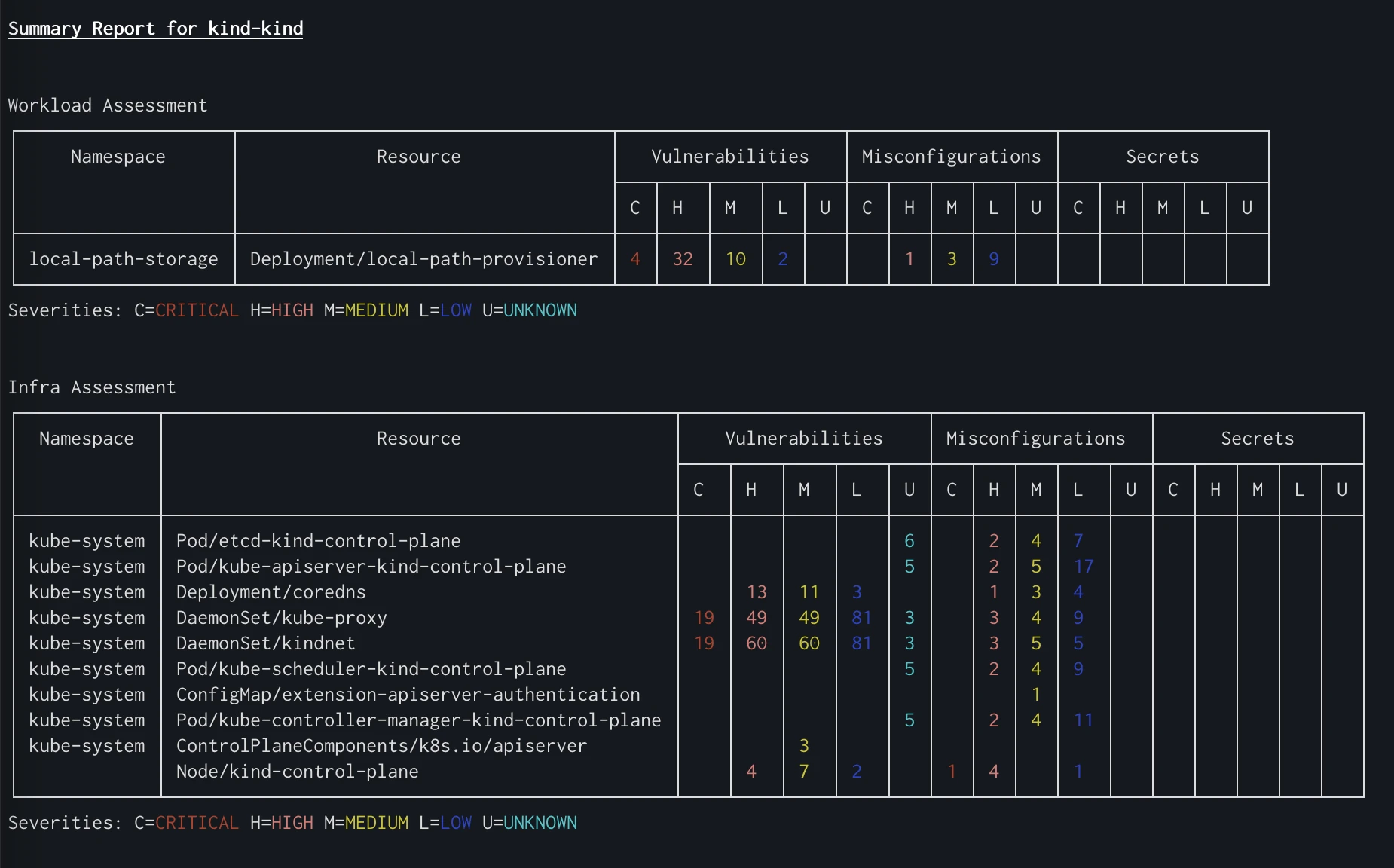This screenshot has width=1394, height=868.
Task: Click the Workload table 'Misconfigurations' header
Action: click(951, 157)
